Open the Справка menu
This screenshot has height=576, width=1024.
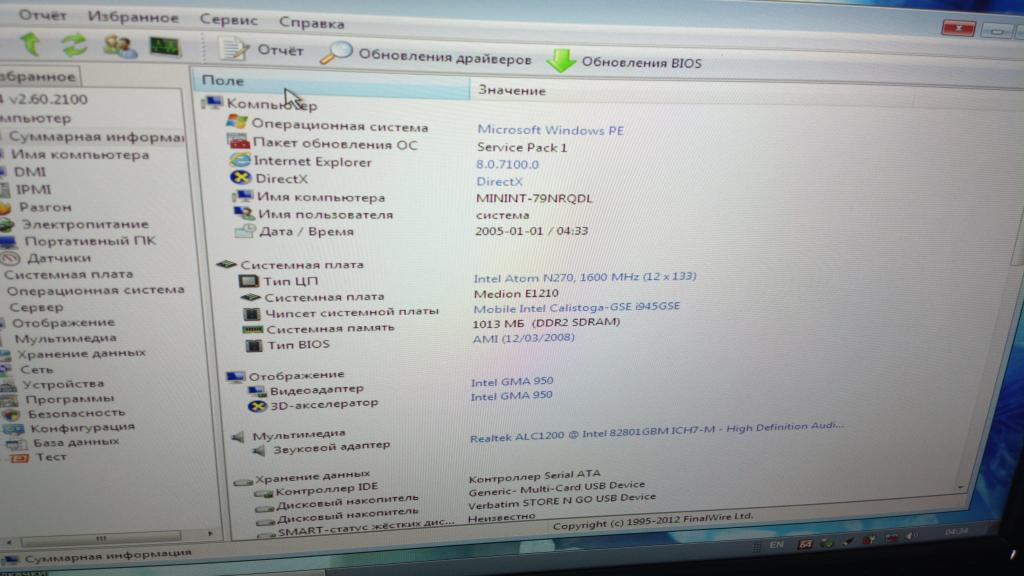coord(312,23)
